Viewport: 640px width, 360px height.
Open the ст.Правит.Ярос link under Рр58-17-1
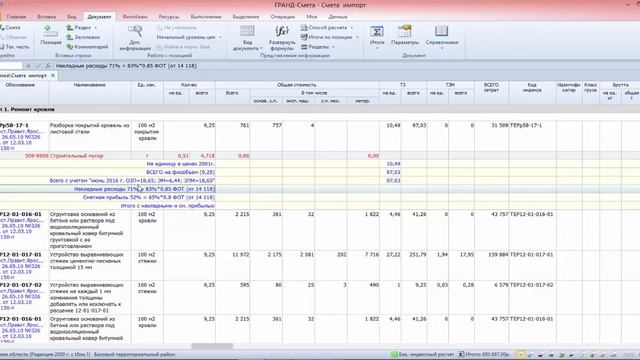click(x=21, y=132)
